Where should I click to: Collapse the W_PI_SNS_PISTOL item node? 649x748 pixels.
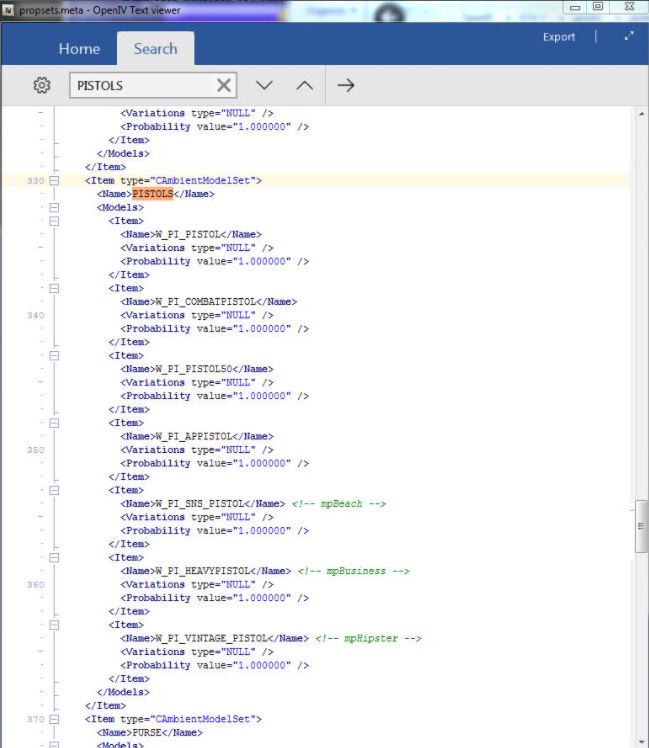pyautogui.click(x=54, y=490)
